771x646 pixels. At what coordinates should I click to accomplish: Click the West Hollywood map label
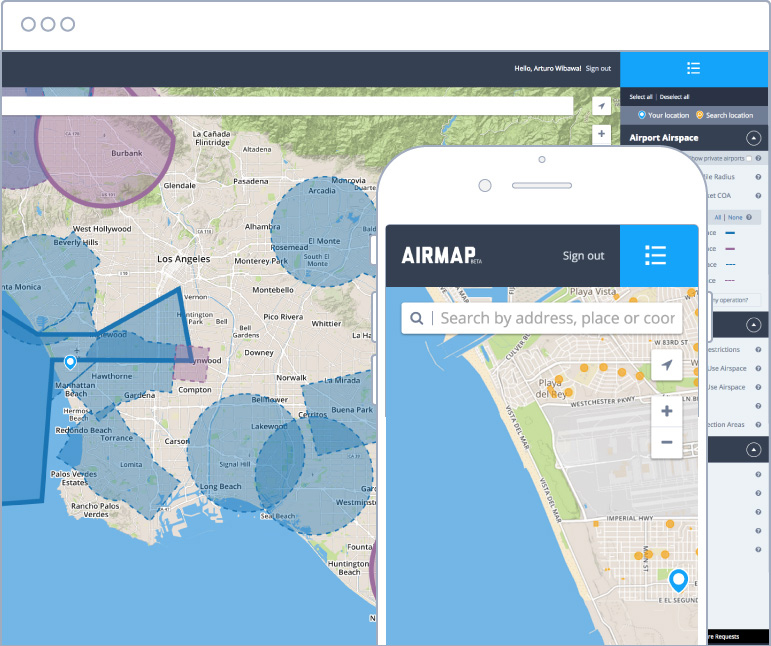click(x=102, y=229)
